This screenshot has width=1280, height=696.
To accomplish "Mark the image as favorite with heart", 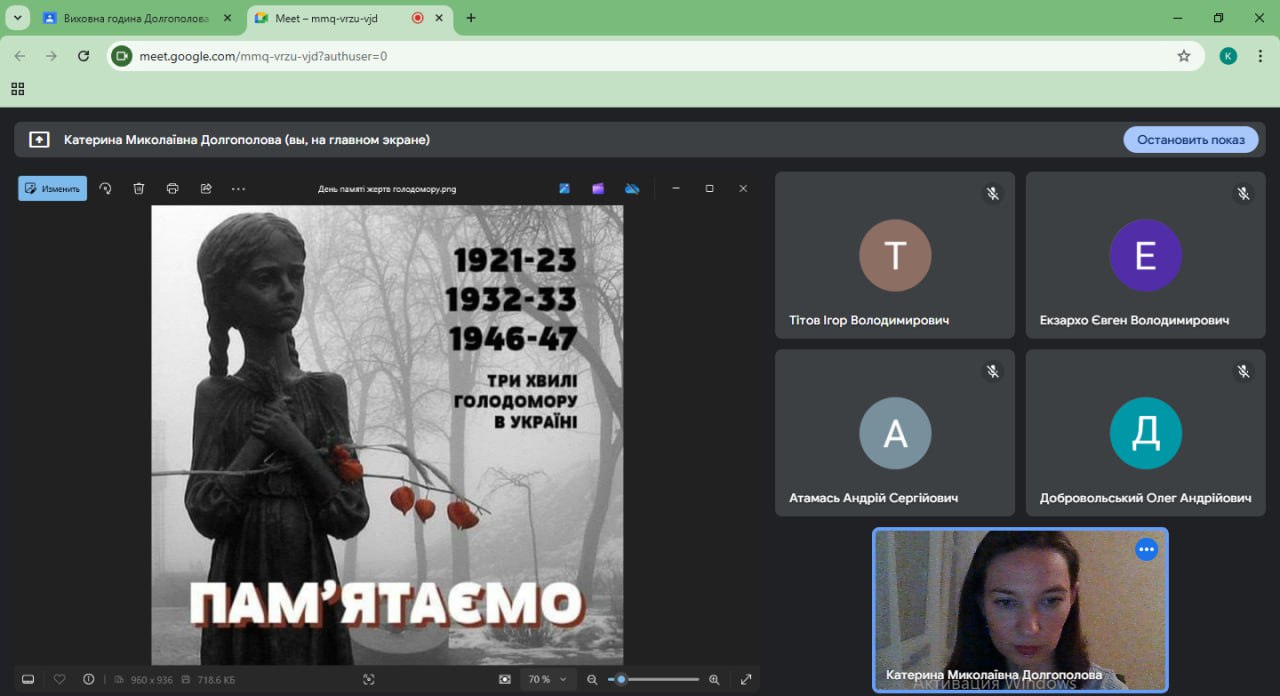I will 59,679.
